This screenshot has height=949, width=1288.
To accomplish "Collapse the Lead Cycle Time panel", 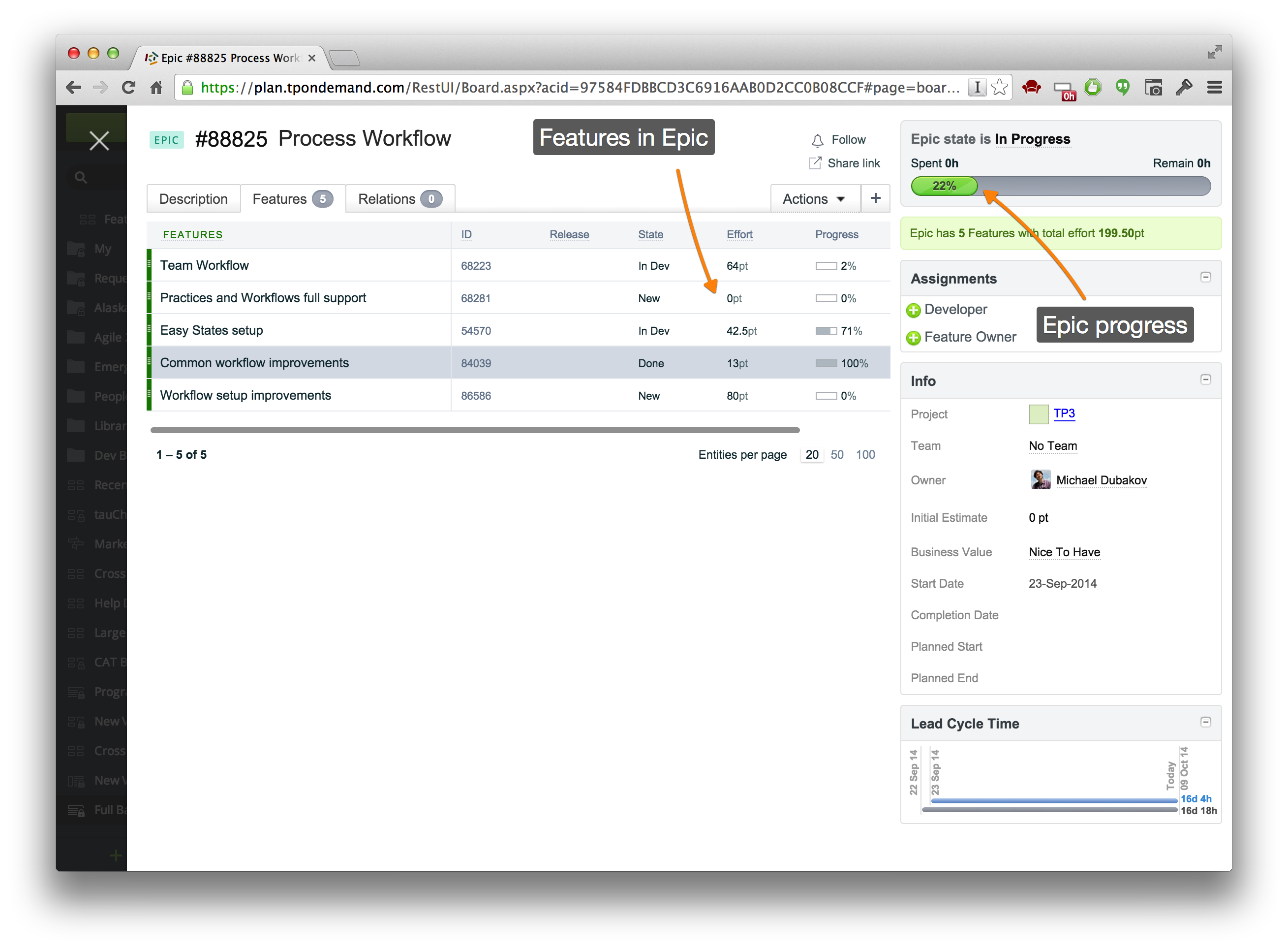I will pyautogui.click(x=1205, y=722).
